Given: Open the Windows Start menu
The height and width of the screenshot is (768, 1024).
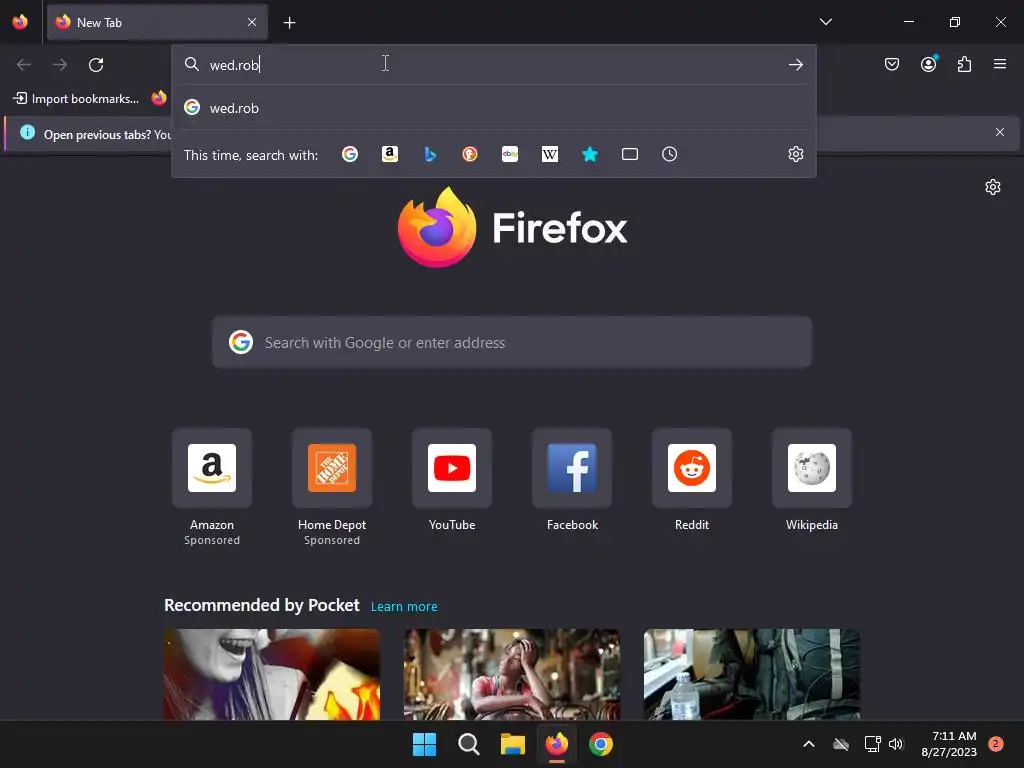Looking at the screenshot, I should 424,744.
